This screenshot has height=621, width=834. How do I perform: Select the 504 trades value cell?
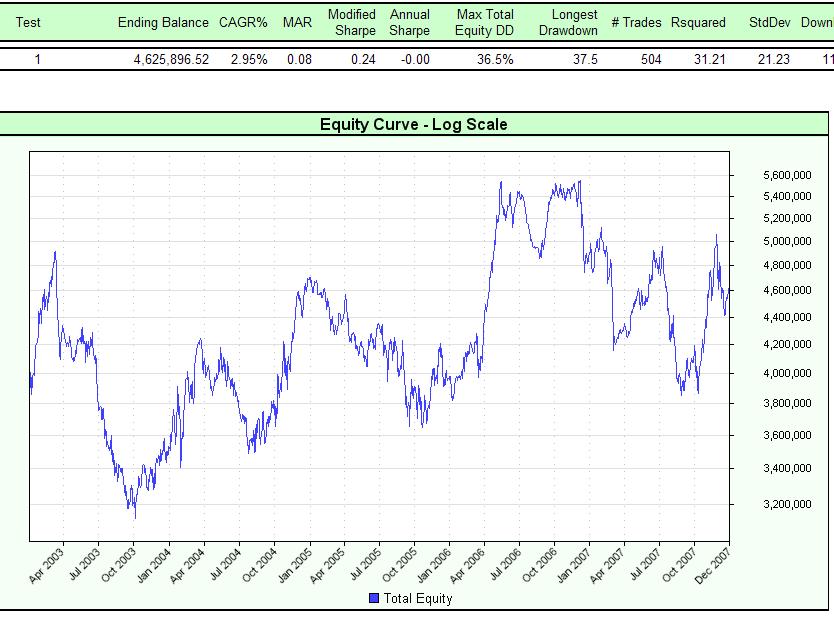(650, 60)
